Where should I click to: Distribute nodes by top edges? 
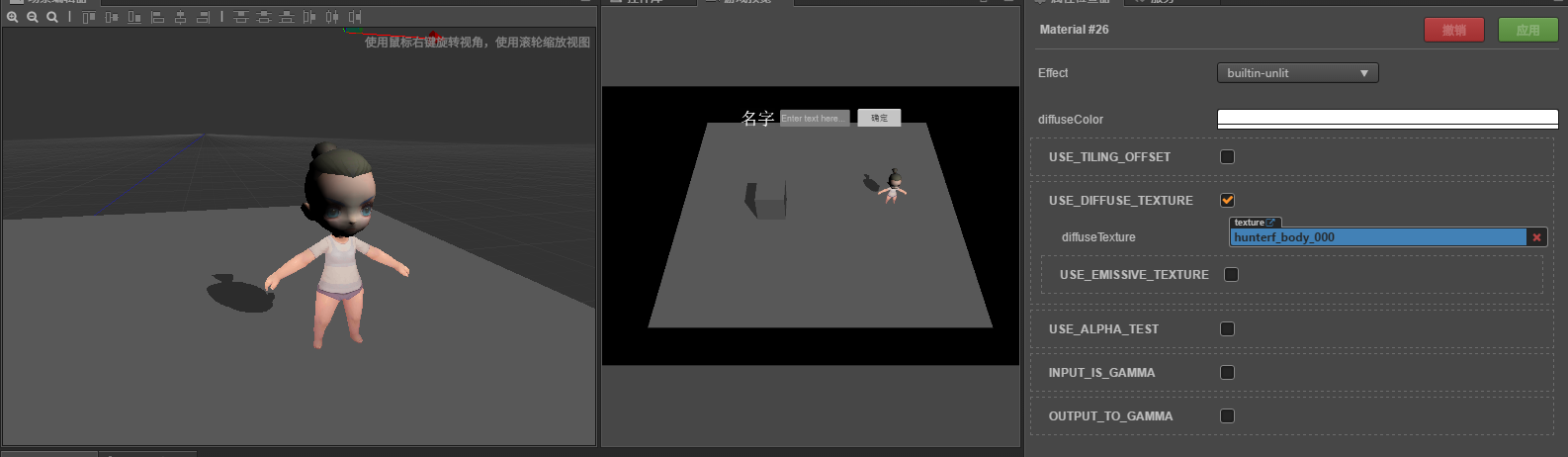coord(241,17)
